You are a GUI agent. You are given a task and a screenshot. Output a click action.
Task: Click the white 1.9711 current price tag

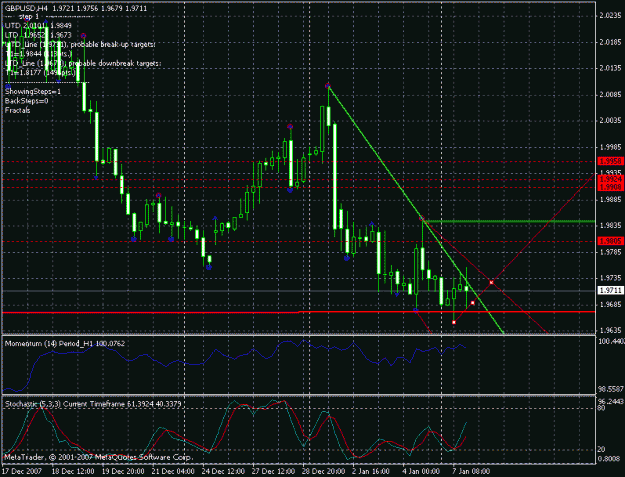point(610,291)
